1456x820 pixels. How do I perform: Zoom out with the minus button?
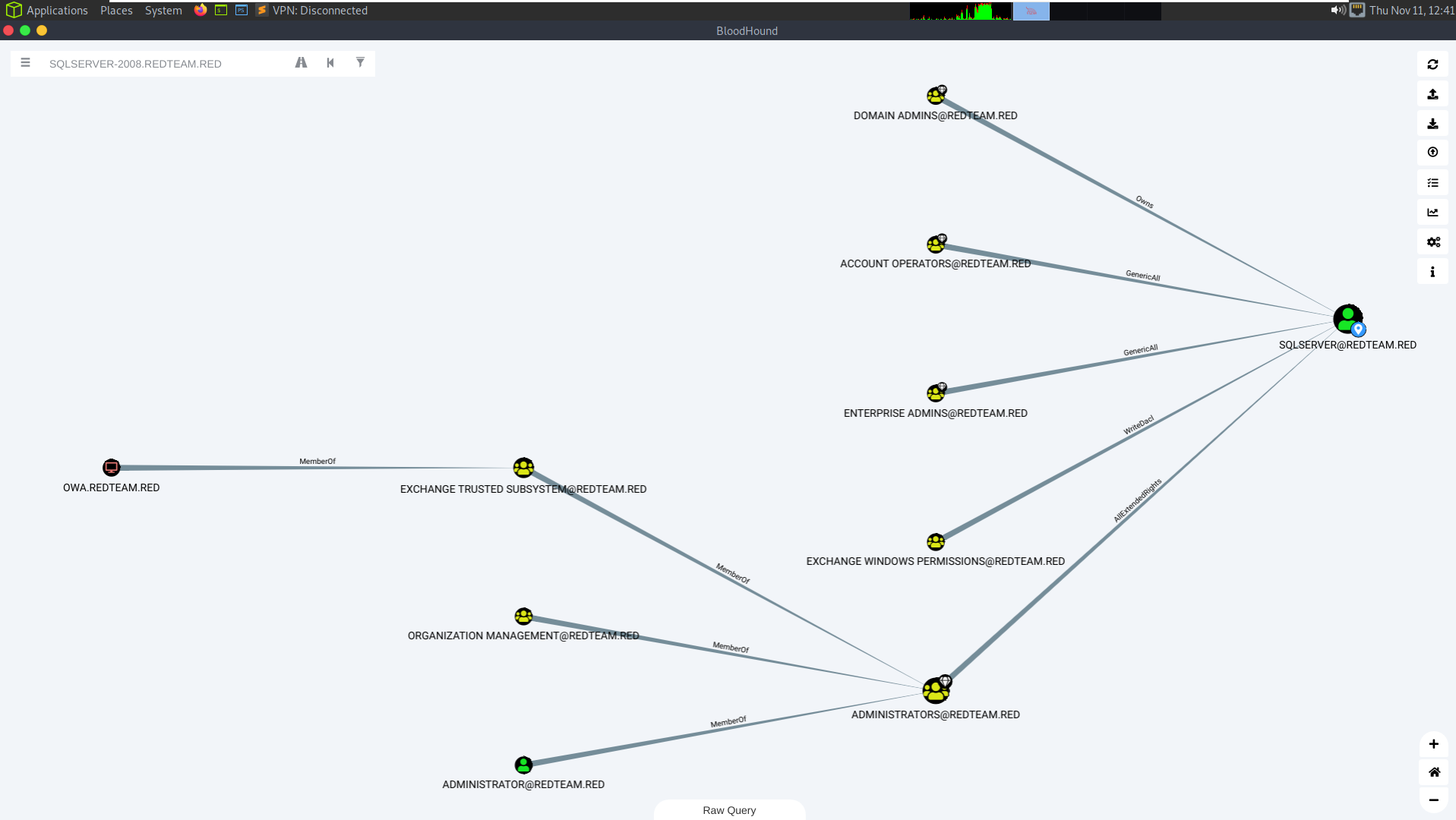point(1433,800)
